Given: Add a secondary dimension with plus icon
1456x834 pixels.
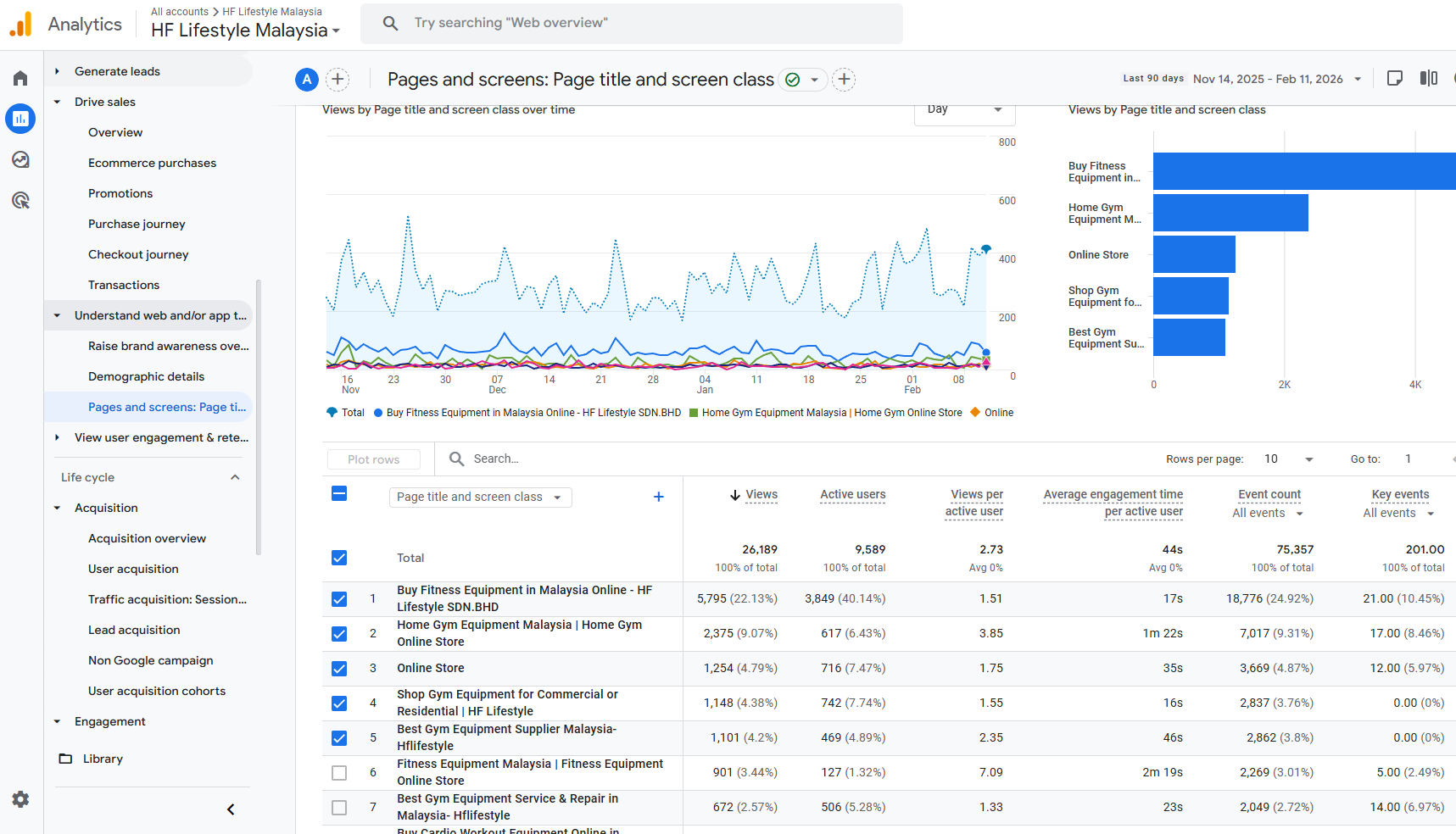Looking at the screenshot, I should (x=658, y=498).
